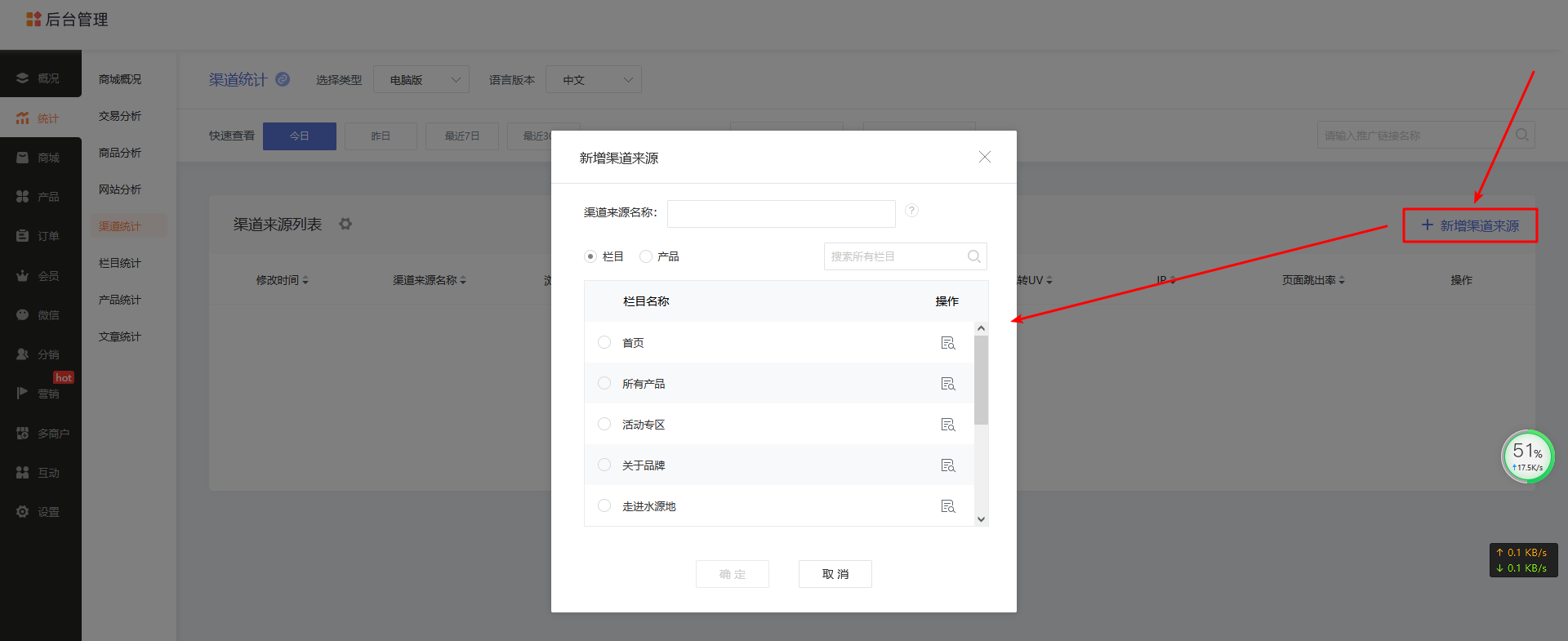
Task: Click the link icon next to 渠道统计 title
Action: tap(283, 79)
